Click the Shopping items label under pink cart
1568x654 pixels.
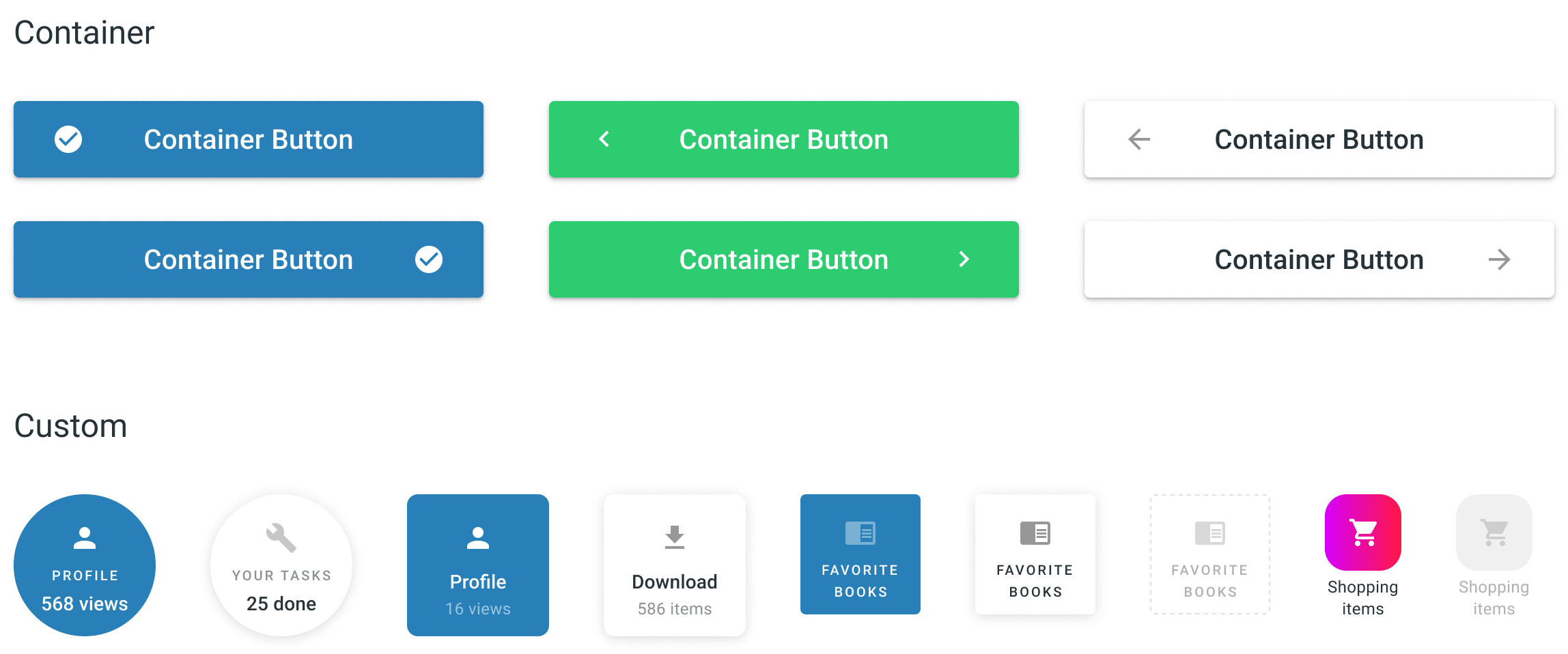[1363, 598]
